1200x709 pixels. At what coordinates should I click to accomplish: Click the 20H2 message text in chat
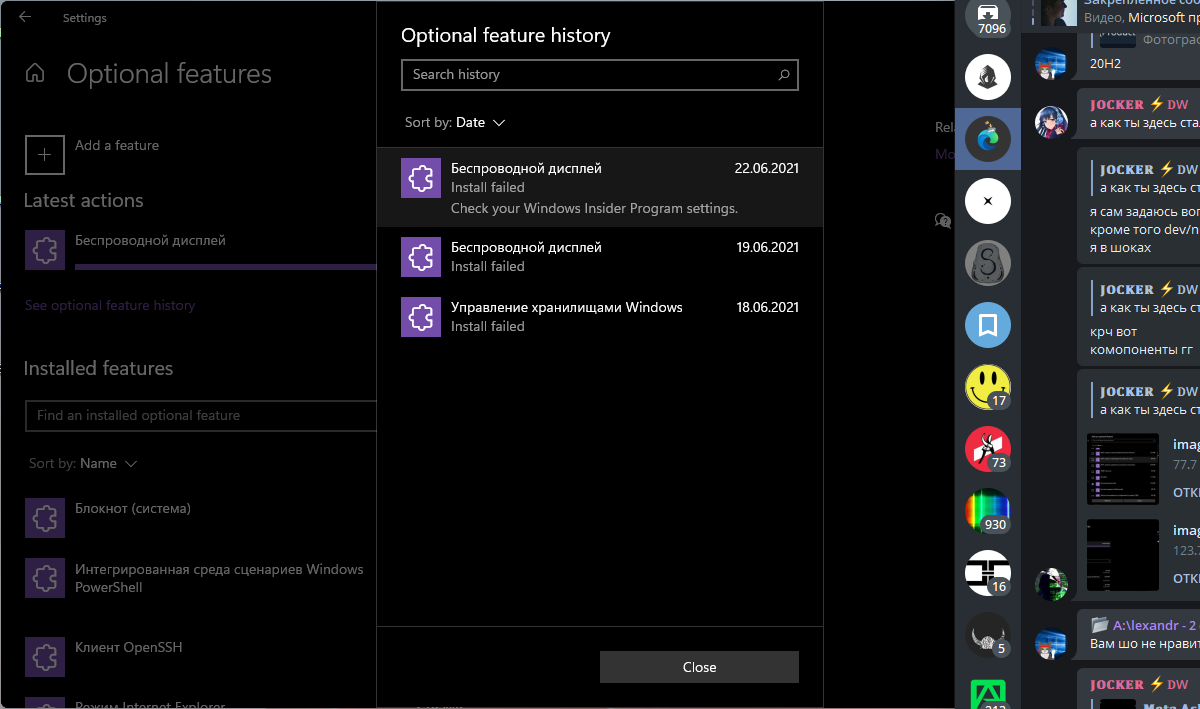pyautogui.click(x=1105, y=63)
